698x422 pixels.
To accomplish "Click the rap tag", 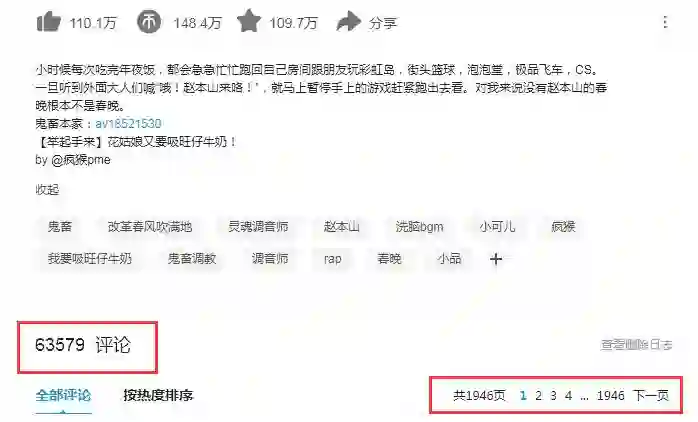I will 333,259.
